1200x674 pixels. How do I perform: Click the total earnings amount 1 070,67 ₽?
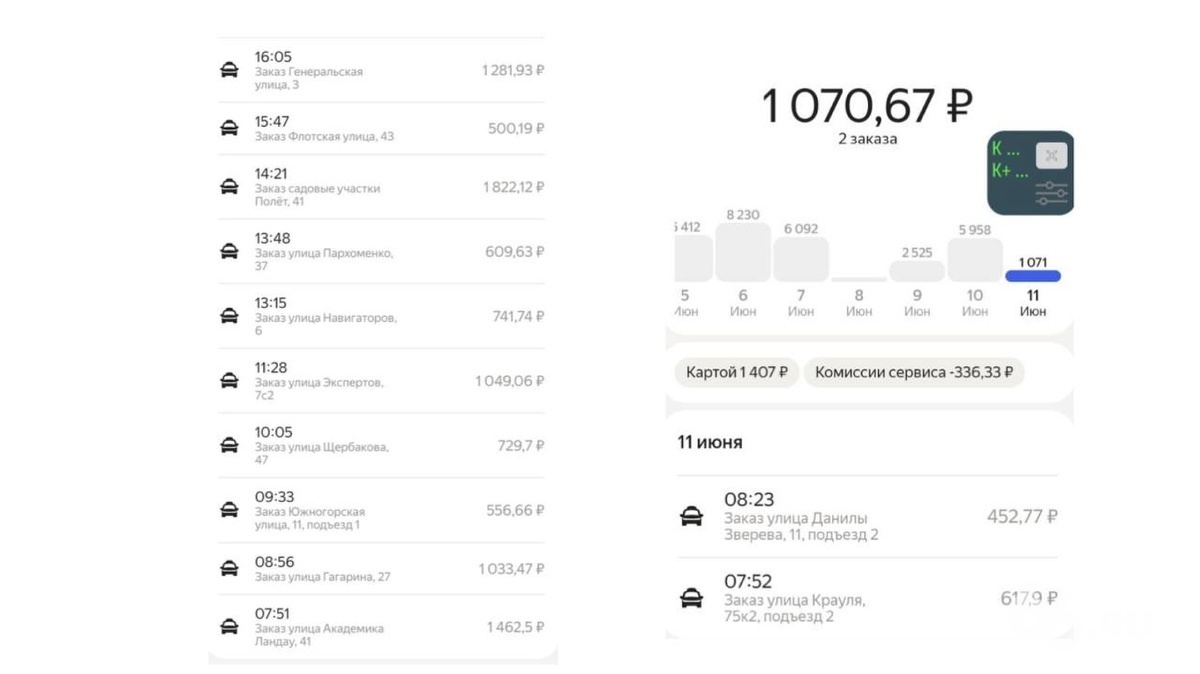(866, 103)
